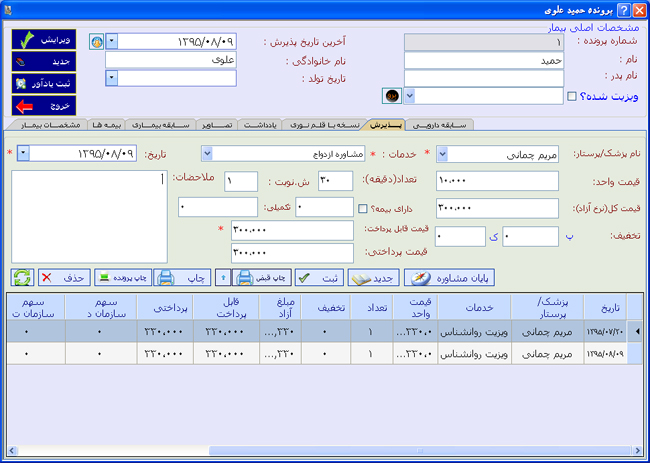Switch to the نسخه با قلم نوری tab
The height and width of the screenshot is (463, 650).
[324, 125]
